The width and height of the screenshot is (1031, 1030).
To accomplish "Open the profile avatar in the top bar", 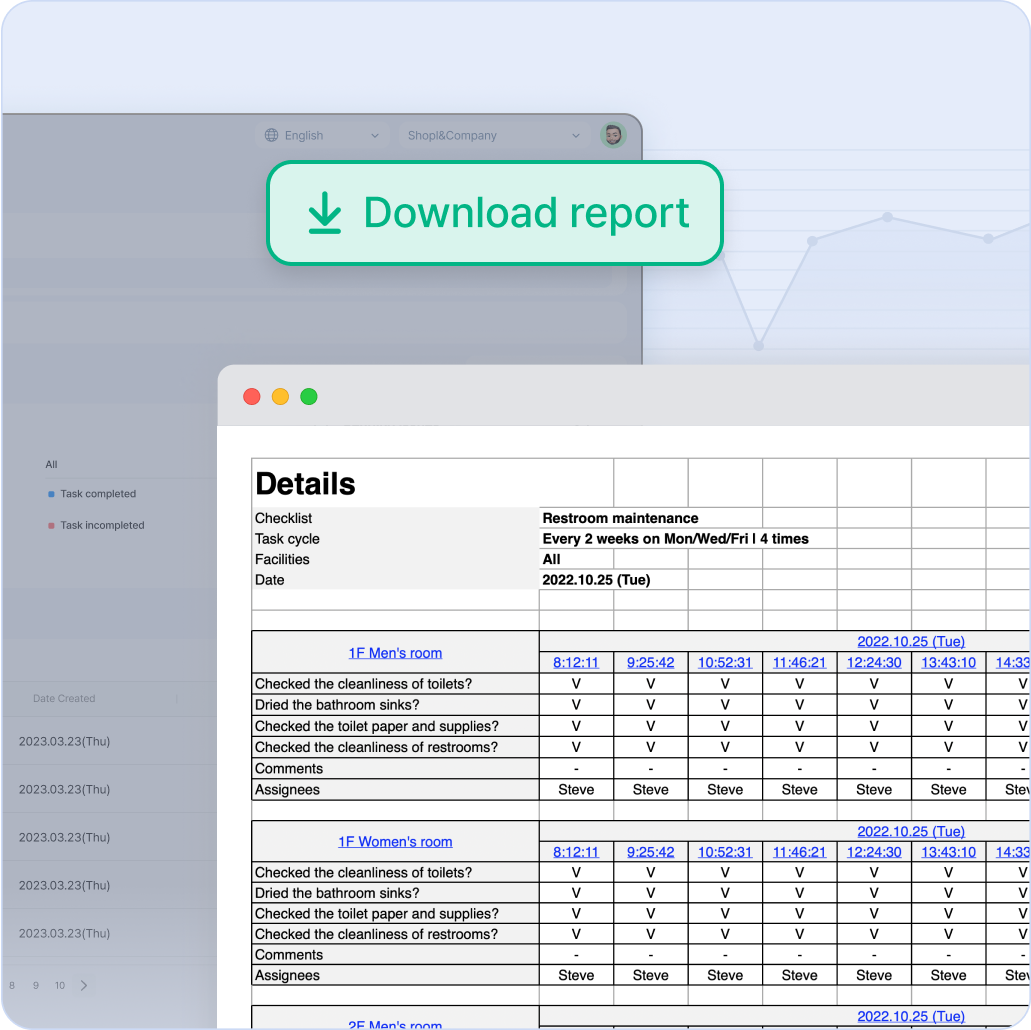I will pyautogui.click(x=612, y=134).
